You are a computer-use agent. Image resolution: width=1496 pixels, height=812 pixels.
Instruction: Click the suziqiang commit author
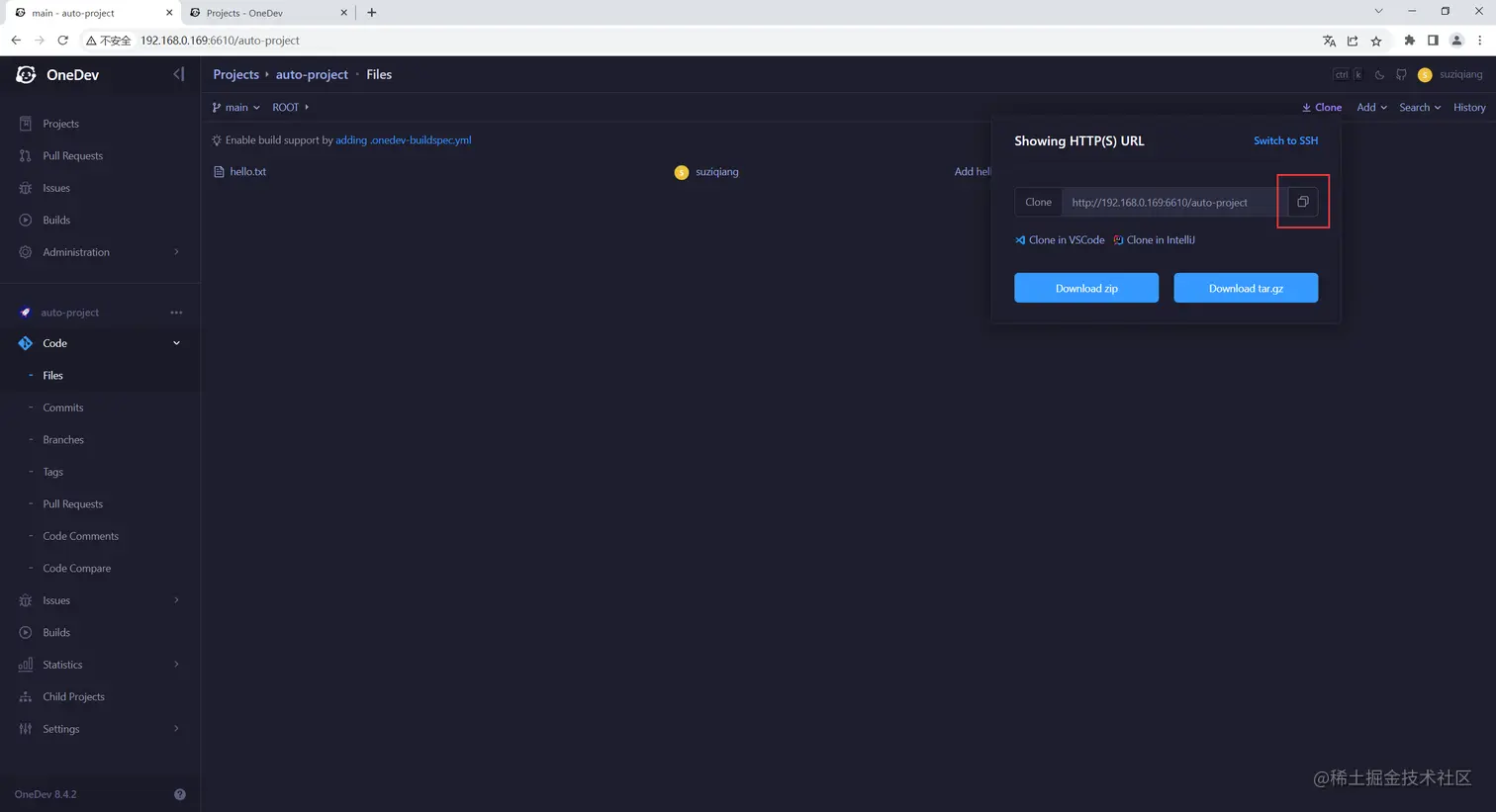(x=716, y=172)
